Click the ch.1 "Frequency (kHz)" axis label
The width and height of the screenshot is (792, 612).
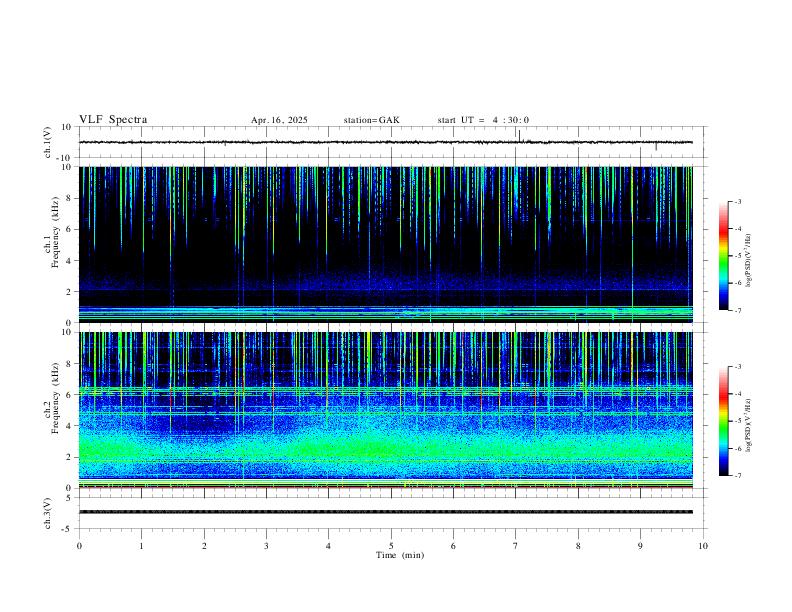[x=55, y=232]
